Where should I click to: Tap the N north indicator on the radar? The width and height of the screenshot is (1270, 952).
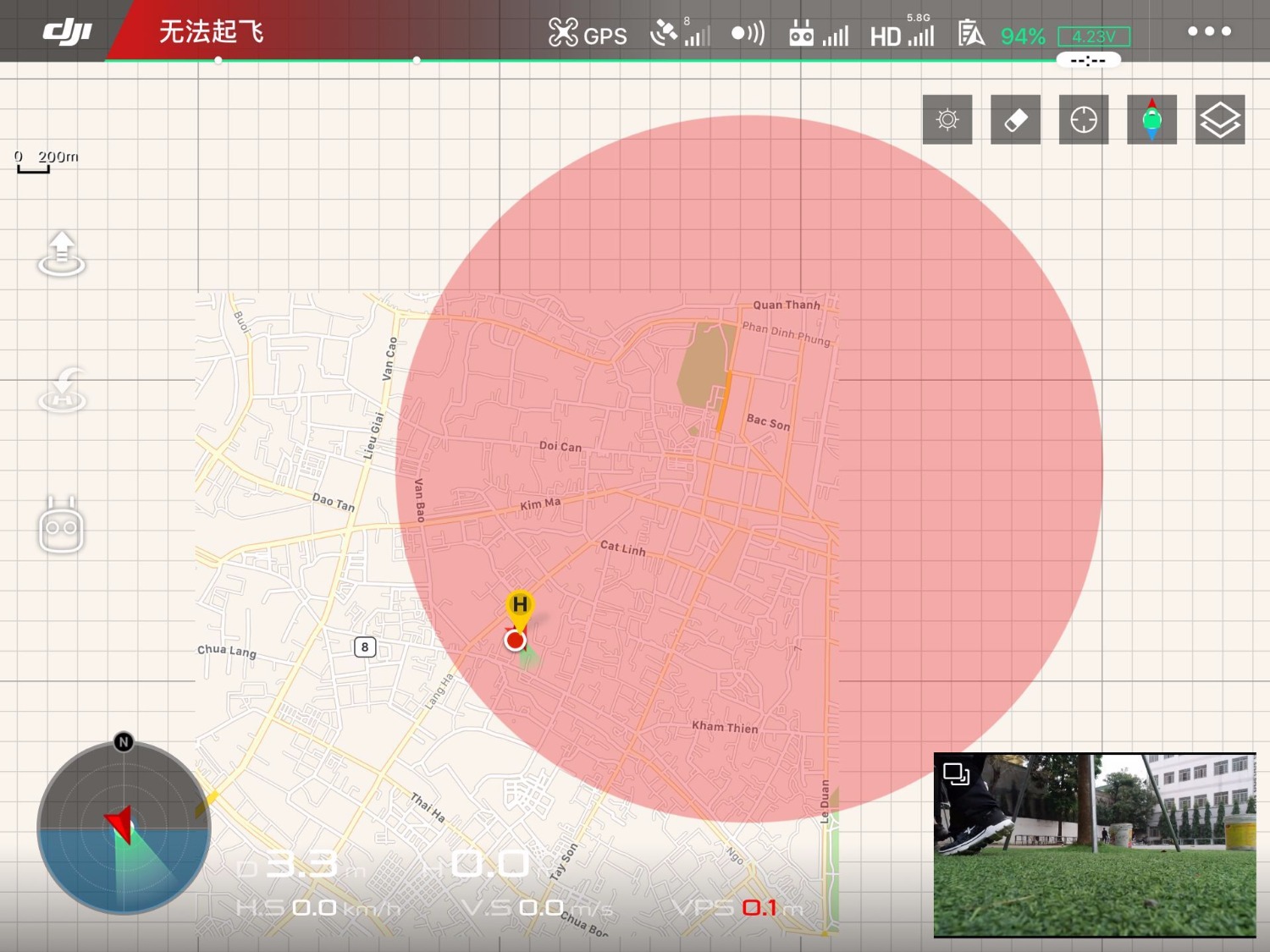point(124,742)
